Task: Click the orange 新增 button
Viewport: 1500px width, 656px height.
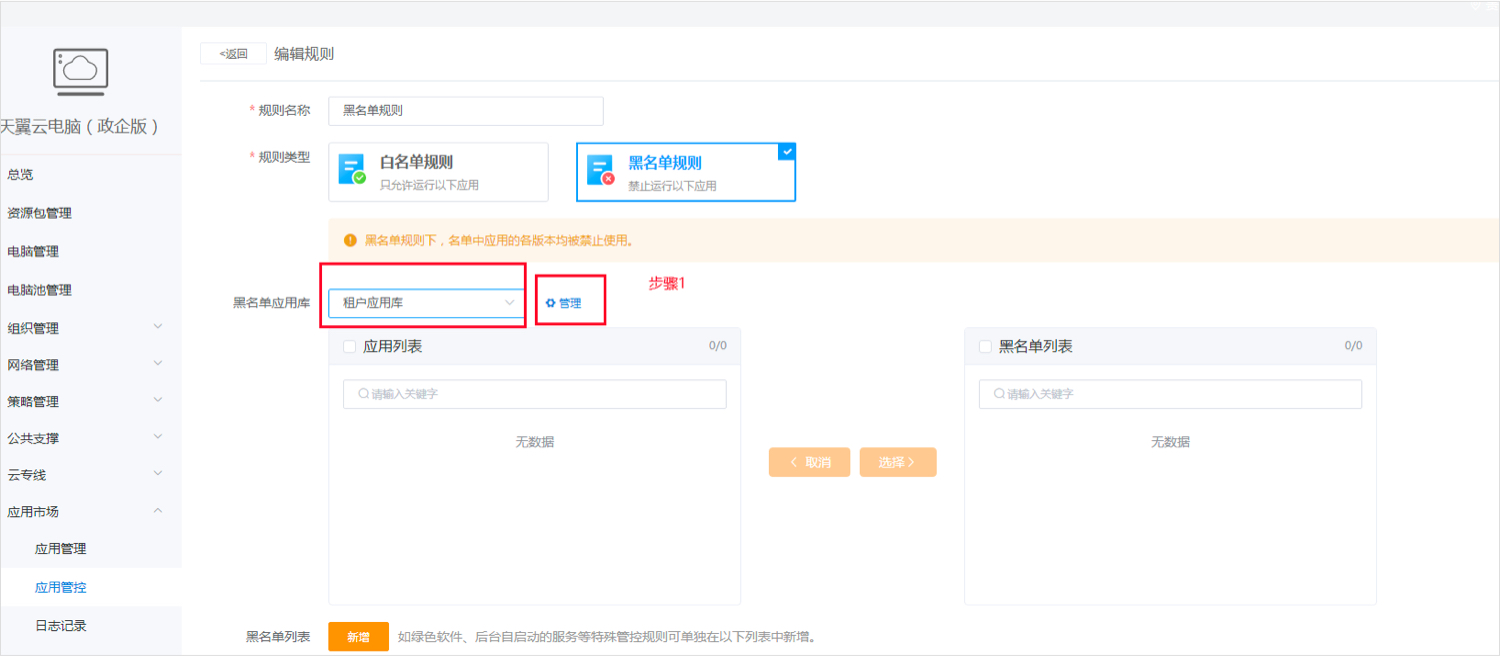Action: [x=358, y=636]
